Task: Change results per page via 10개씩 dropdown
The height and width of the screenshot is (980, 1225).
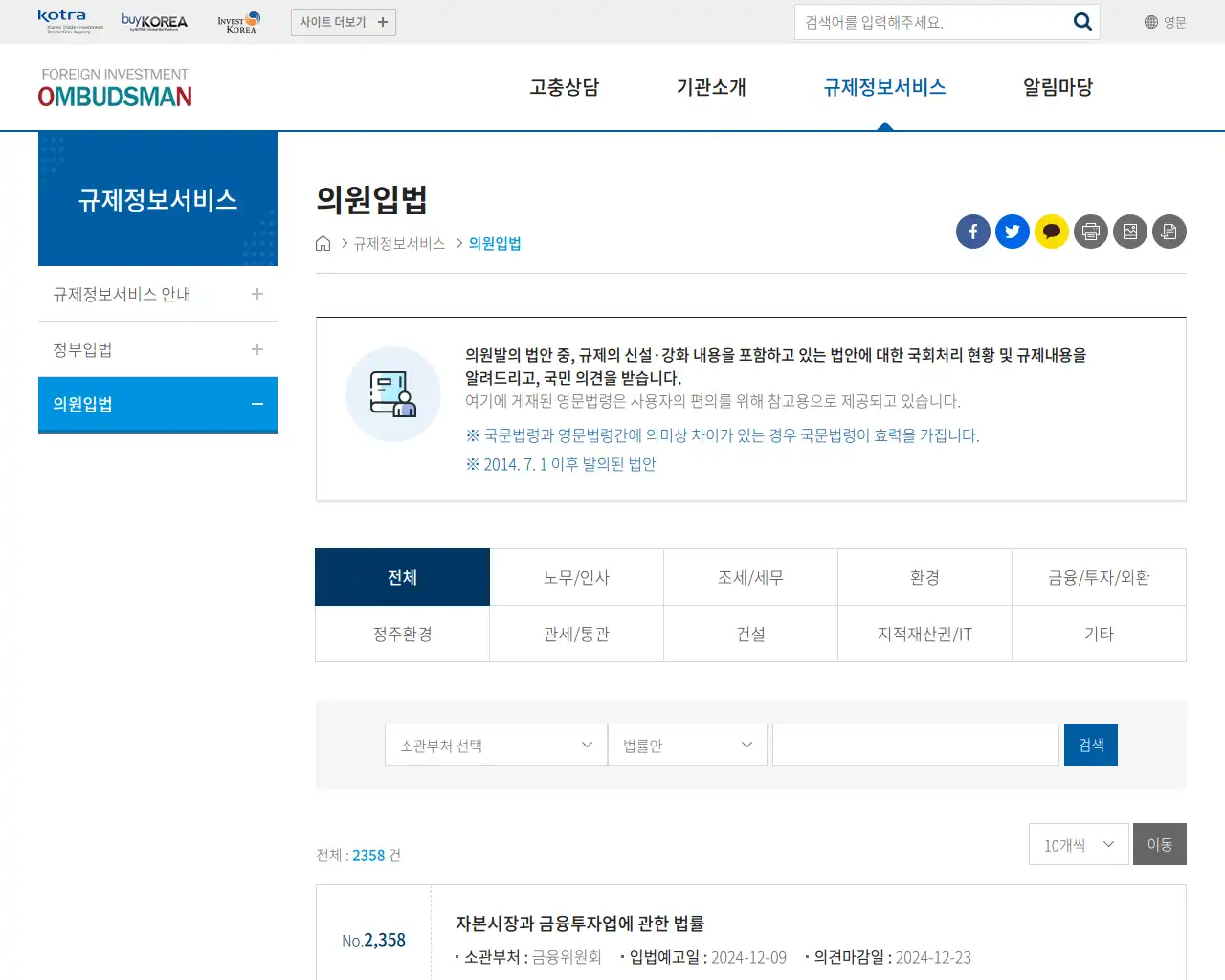Action: (1079, 844)
